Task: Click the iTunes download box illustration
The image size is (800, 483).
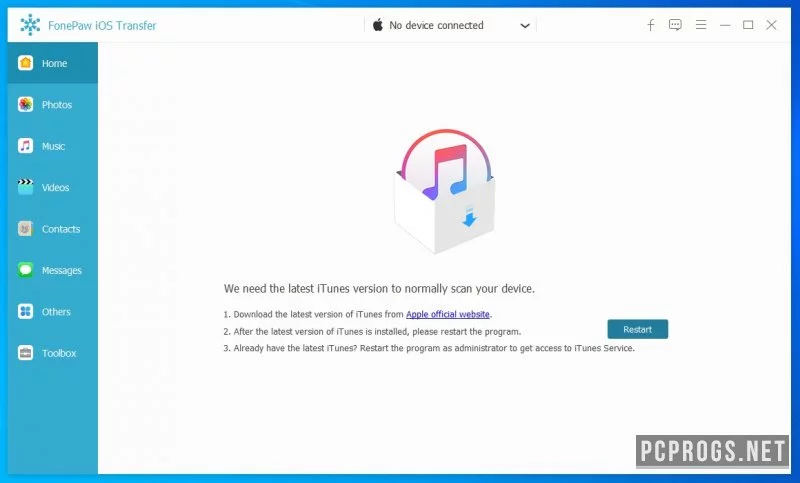Action: coord(445,191)
